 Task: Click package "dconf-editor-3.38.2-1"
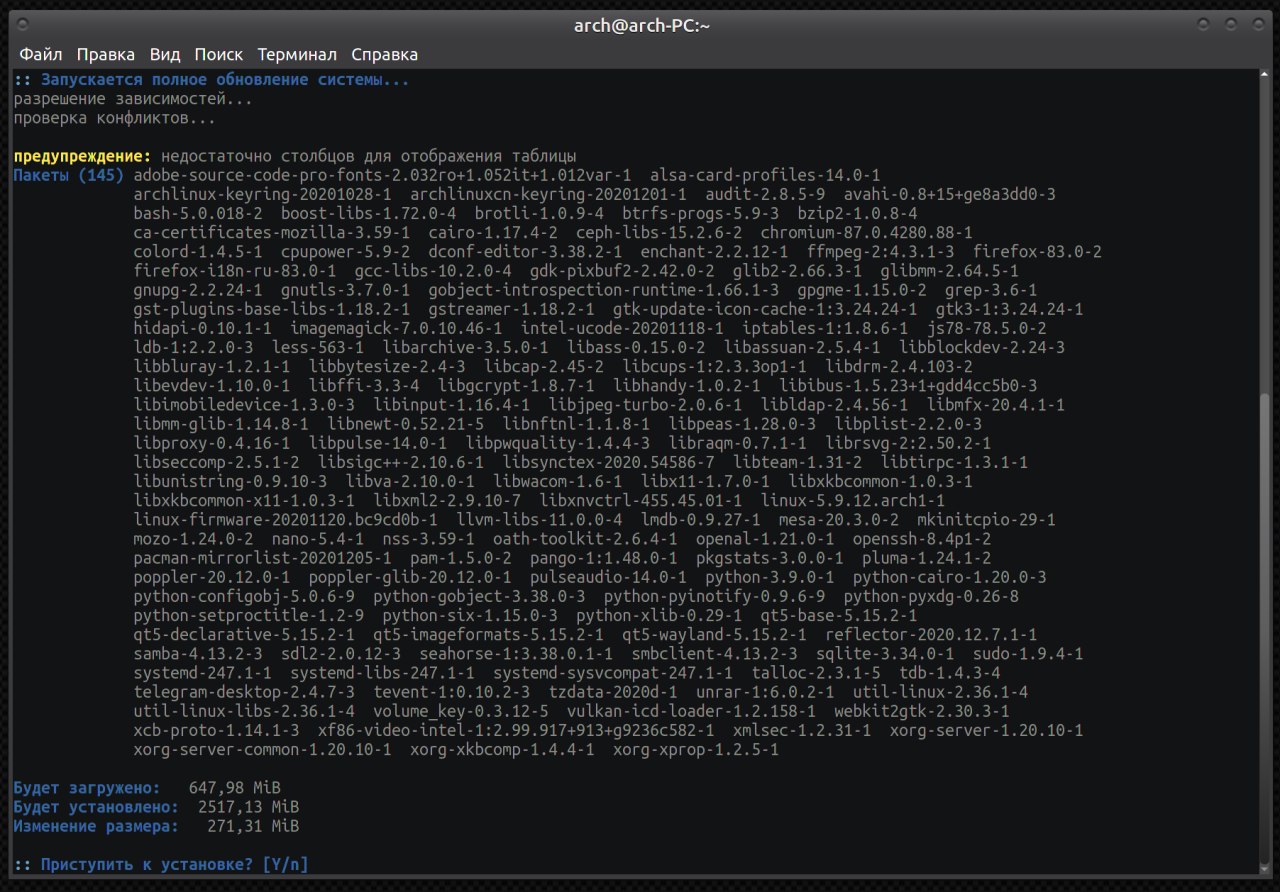point(526,252)
